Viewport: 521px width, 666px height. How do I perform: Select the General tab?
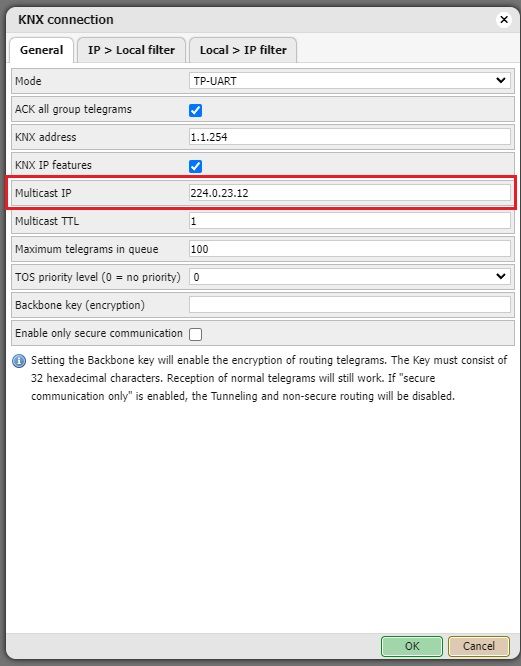[42, 50]
